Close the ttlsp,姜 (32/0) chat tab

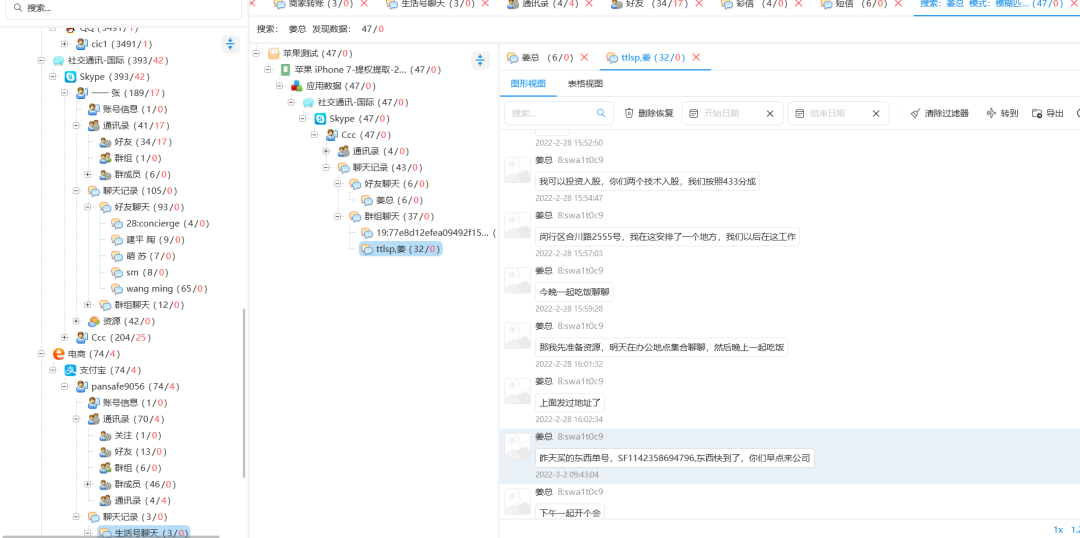point(696,57)
